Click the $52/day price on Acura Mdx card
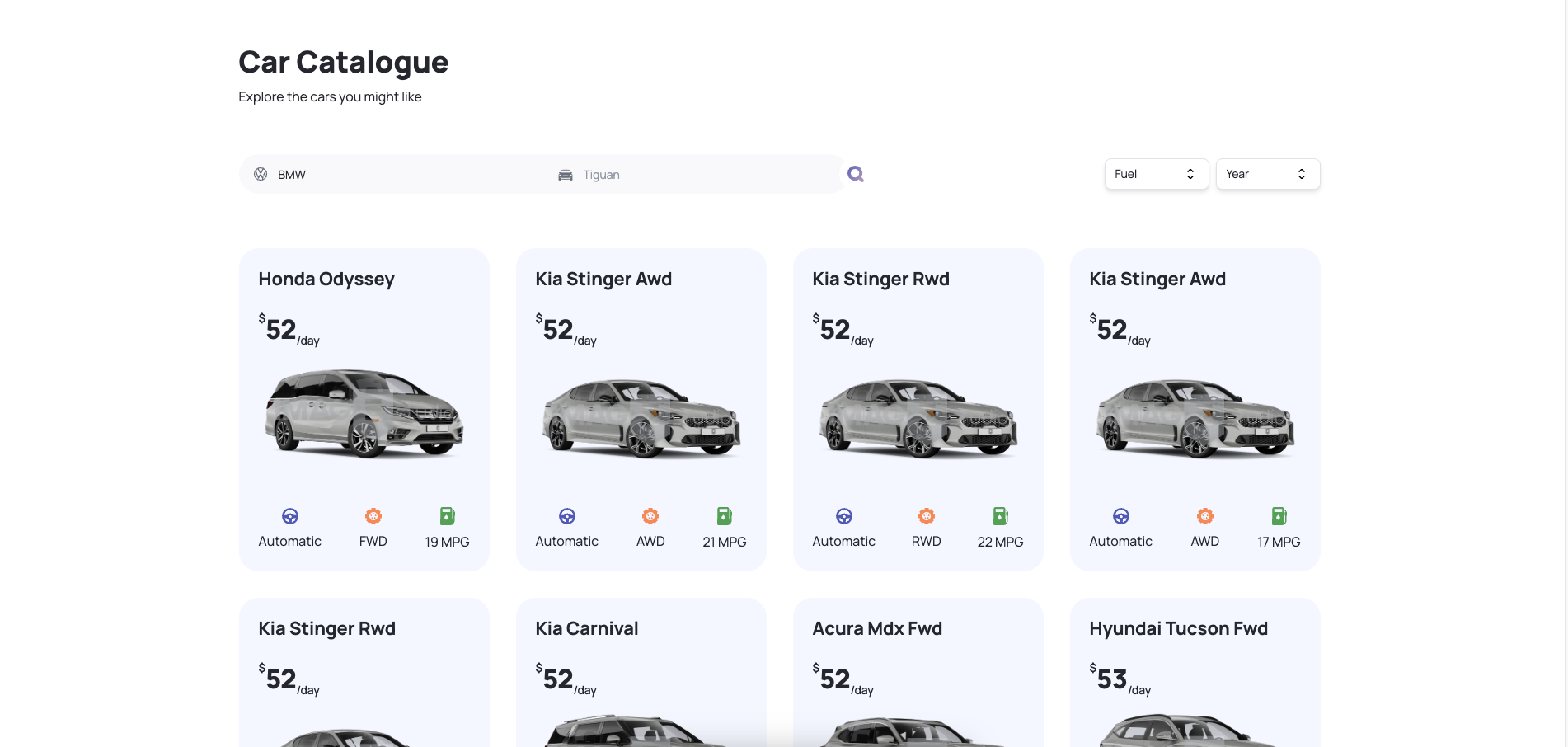This screenshot has height=747, width=1568. tap(843, 679)
